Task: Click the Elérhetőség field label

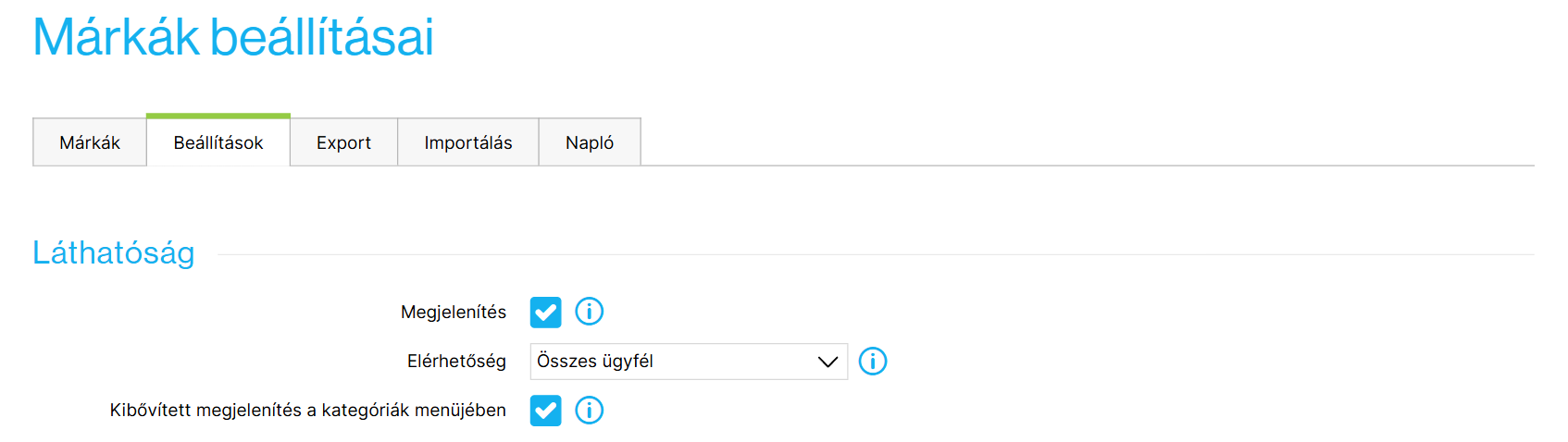Action: point(456,362)
